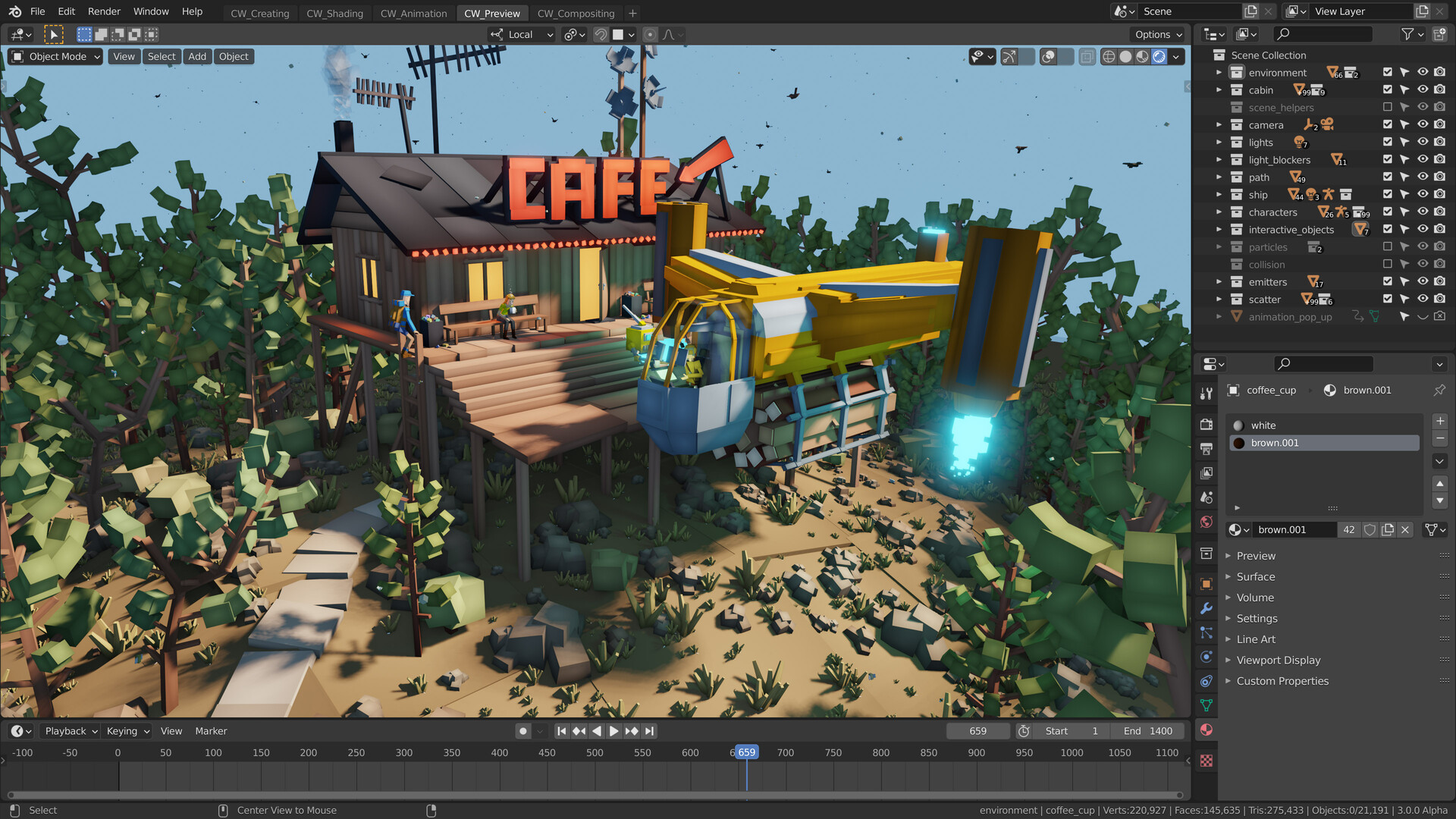Toggle render visibility for the ship collection
1456x819 pixels.
coord(1439,194)
